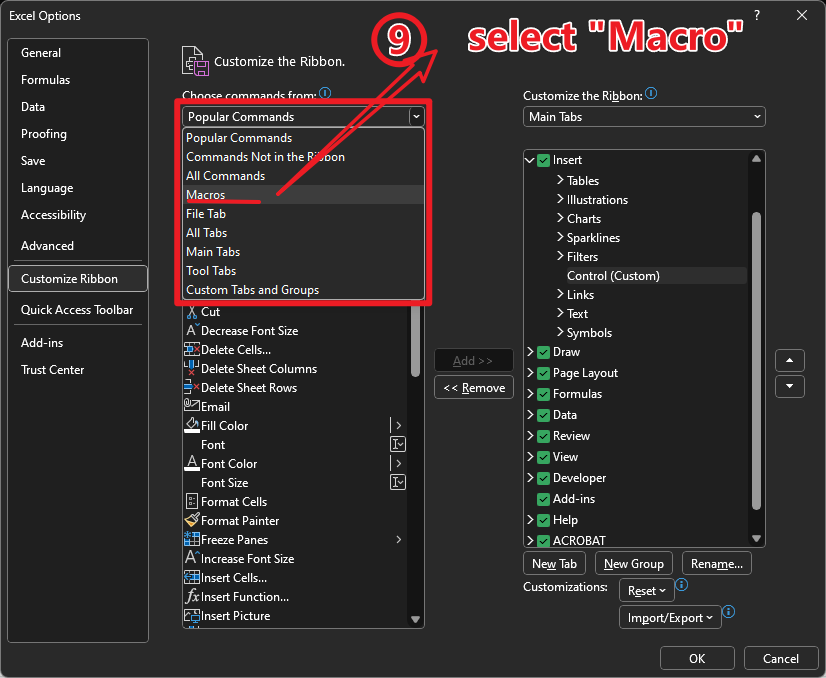Click the info icon beside Choose commands from
826x678 pixels.
(325, 93)
